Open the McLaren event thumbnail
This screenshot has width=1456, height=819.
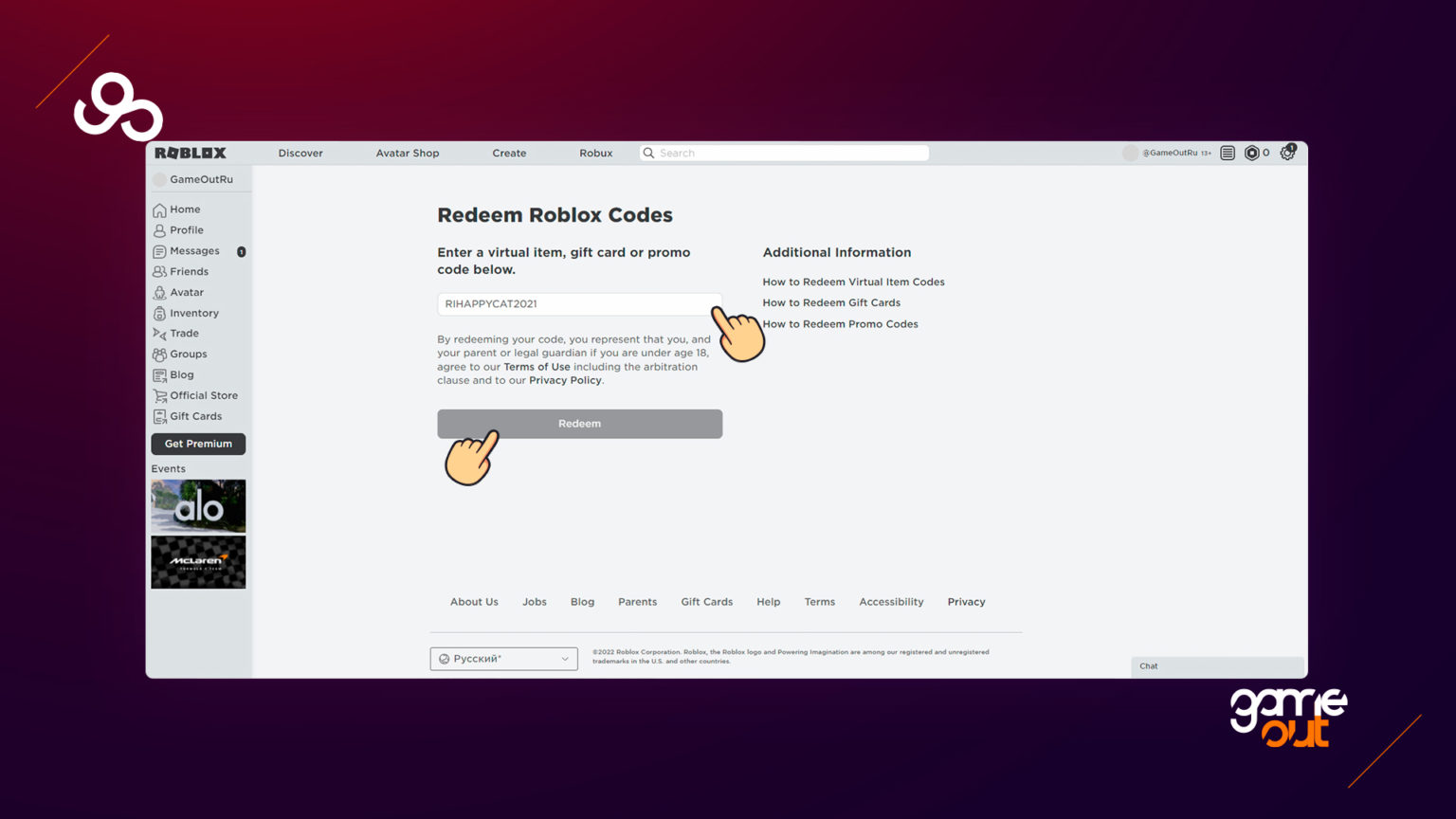click(x=198, y=562)
